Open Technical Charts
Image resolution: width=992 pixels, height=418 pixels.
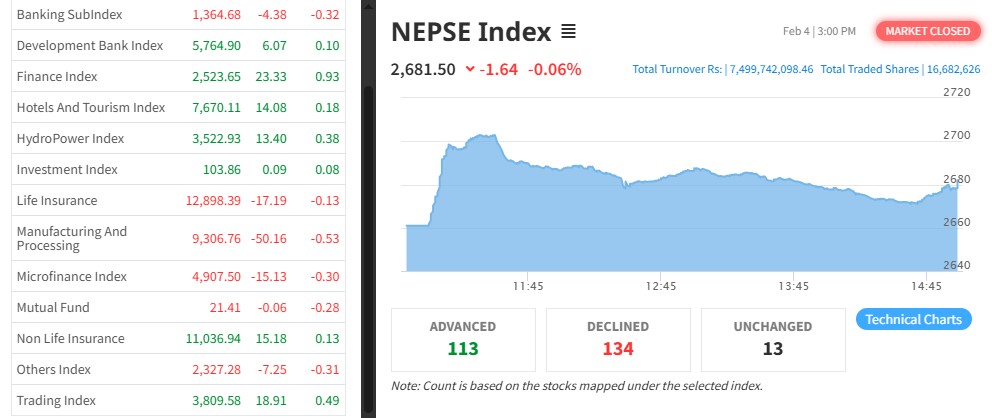(914, 320)
